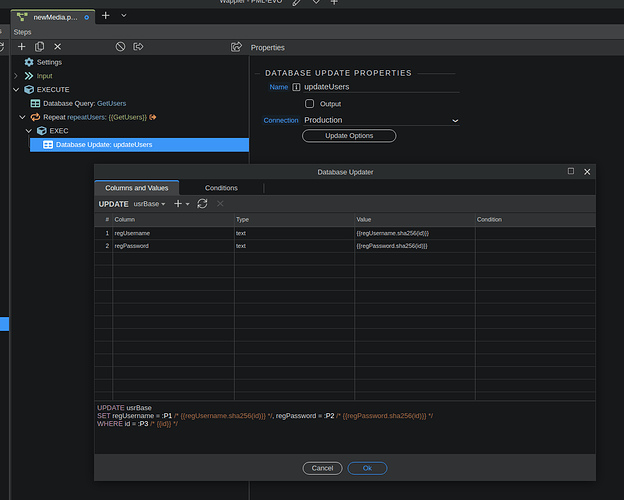The image size is (624, 500).
Task: Click the regPassword column cell
Action: 174,246
